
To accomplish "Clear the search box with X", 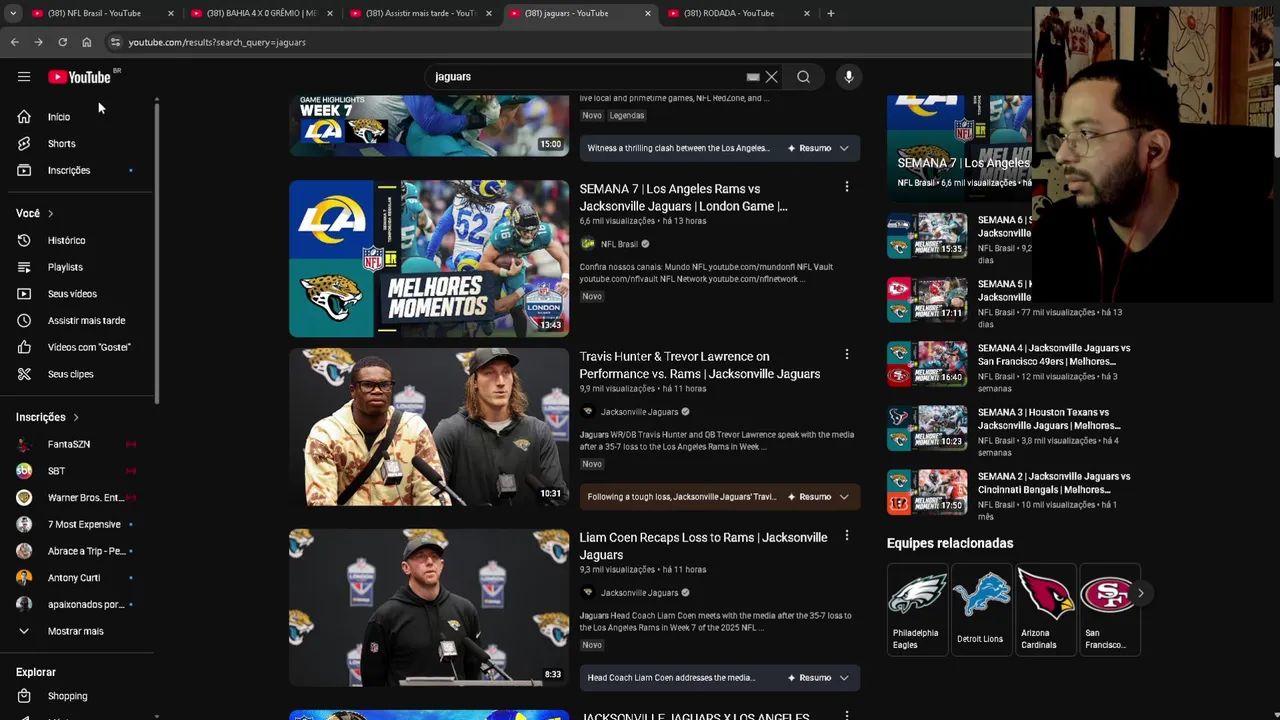I will click(x=771, y=77).
